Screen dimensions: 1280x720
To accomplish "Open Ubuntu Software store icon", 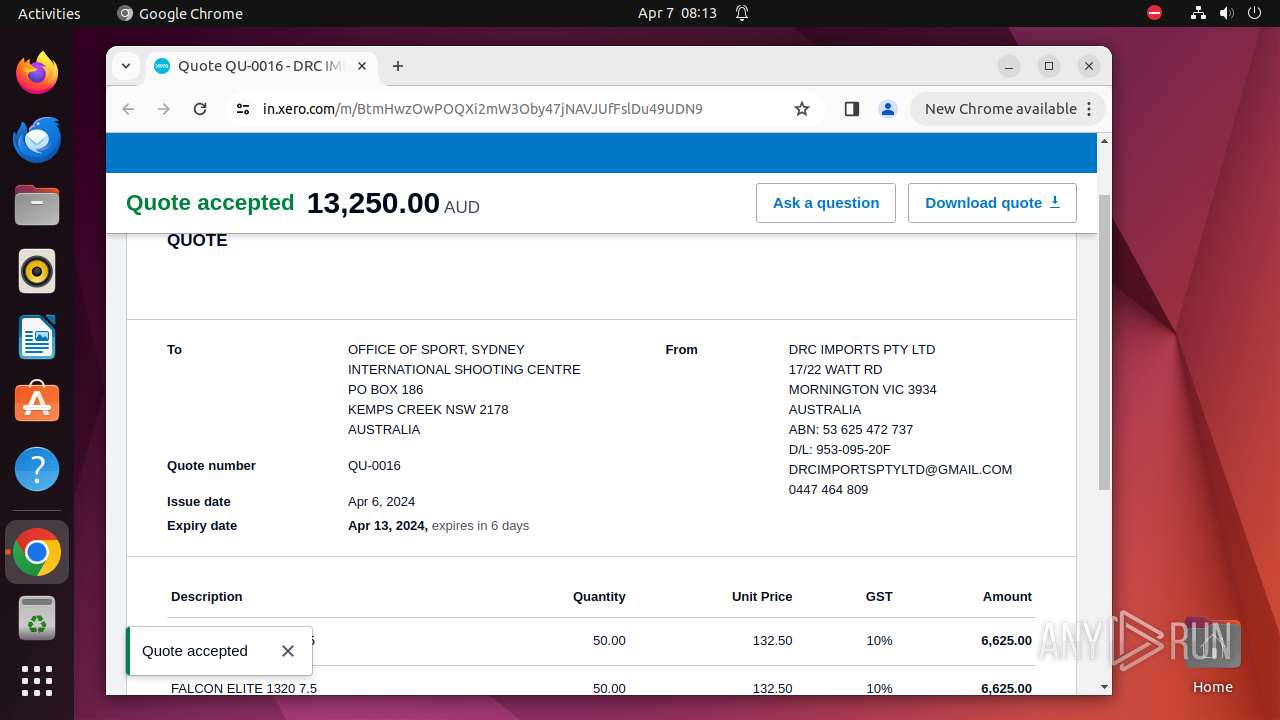I will point(37,403).
